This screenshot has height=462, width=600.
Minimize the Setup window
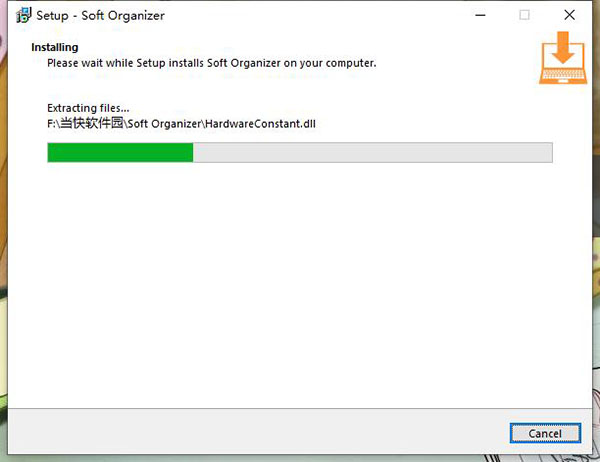tap(480, 15)
